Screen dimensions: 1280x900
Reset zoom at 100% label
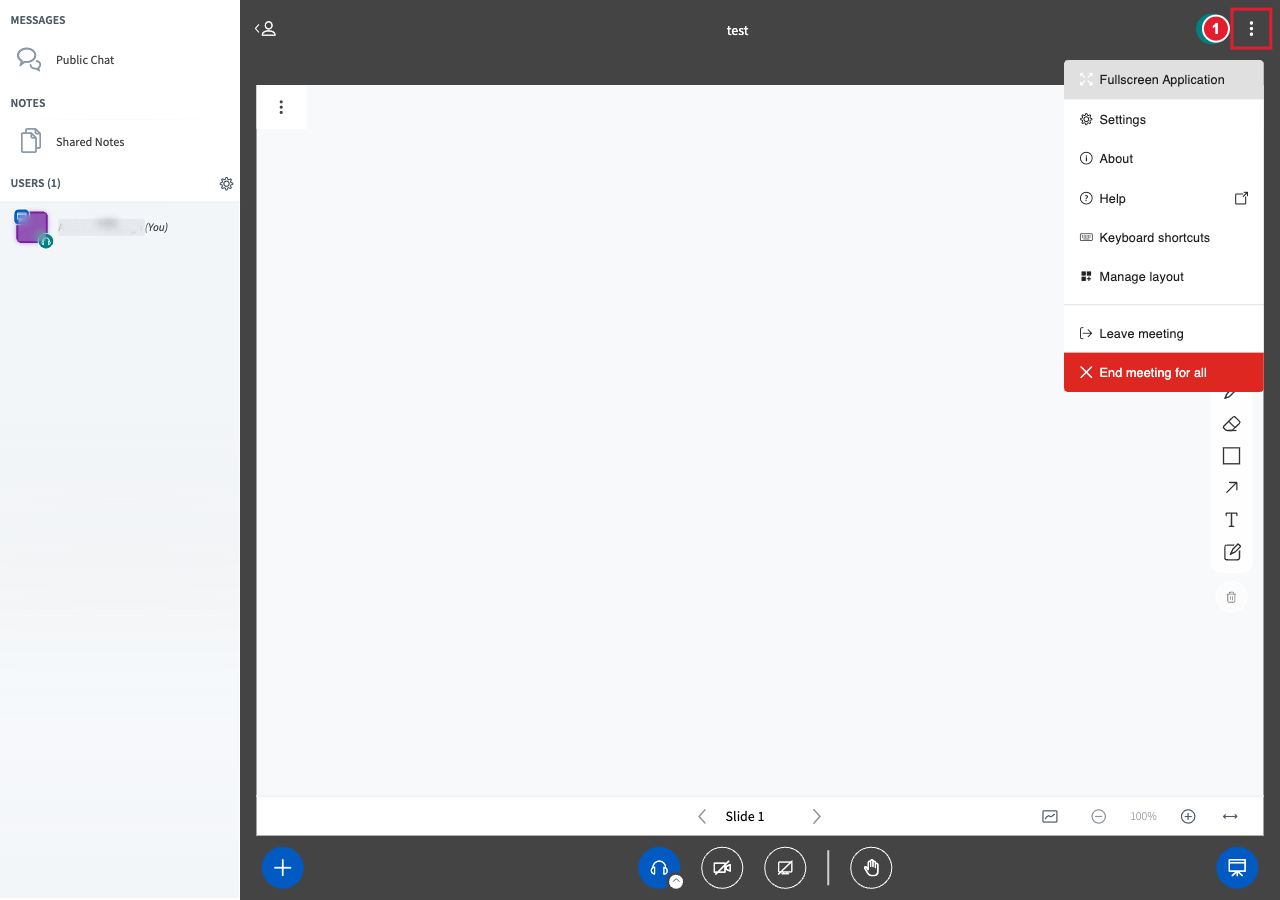1143,816
